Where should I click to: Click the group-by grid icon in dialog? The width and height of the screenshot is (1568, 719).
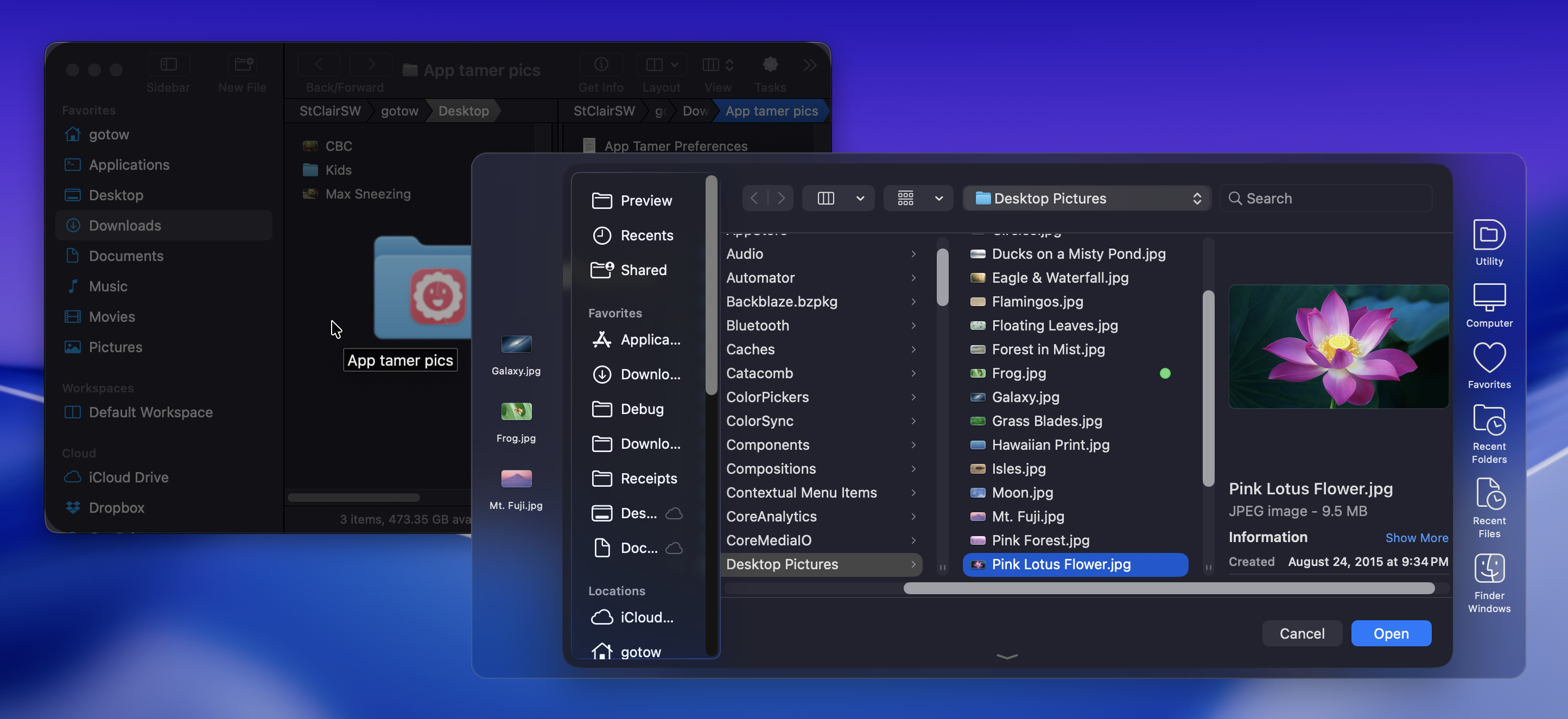tap(906, 199)
